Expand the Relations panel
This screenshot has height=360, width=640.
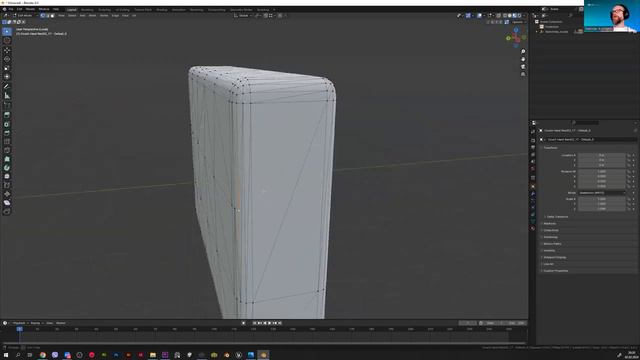pyautogui.click(x=549, y=224)
